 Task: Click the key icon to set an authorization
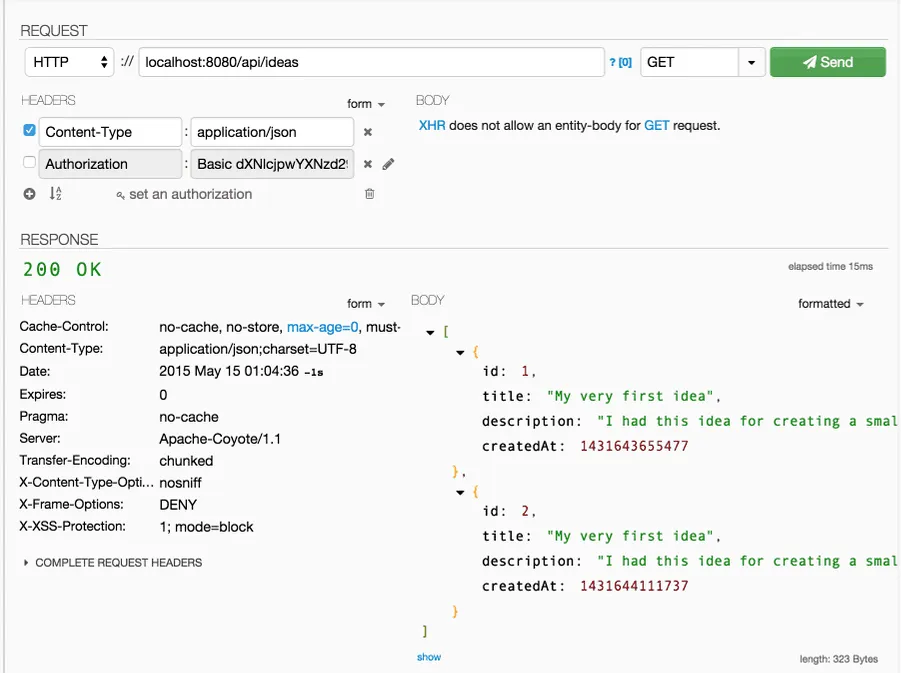pyautogui.click(x=121, y=195)
